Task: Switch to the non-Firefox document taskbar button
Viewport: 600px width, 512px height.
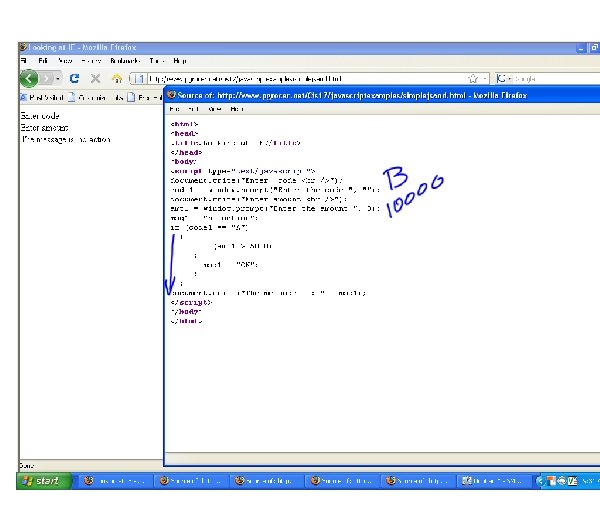Action: [495, 481]
